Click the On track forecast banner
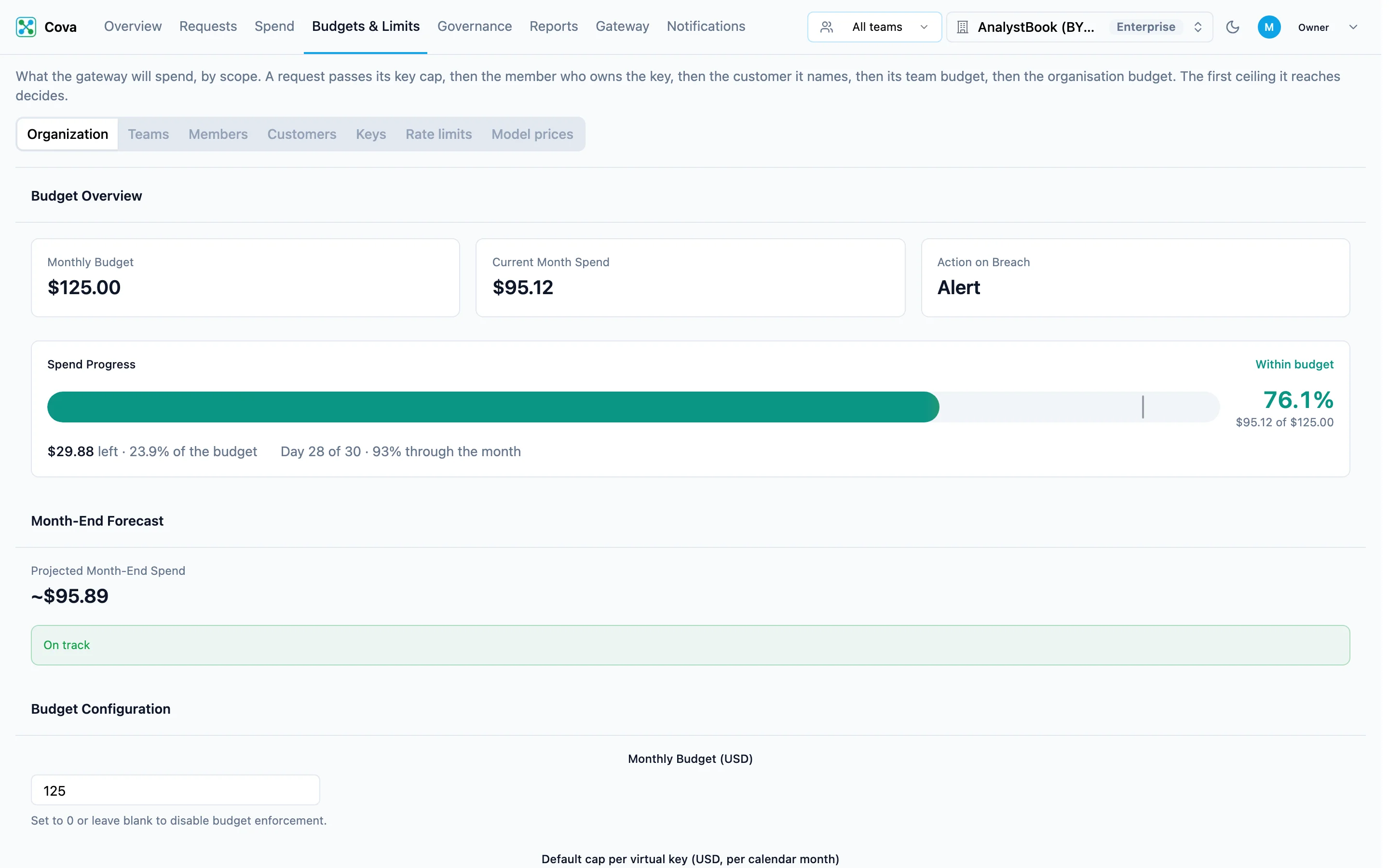Image resolution: width=1389 pixels, height=868 pixels. point(691,645)
